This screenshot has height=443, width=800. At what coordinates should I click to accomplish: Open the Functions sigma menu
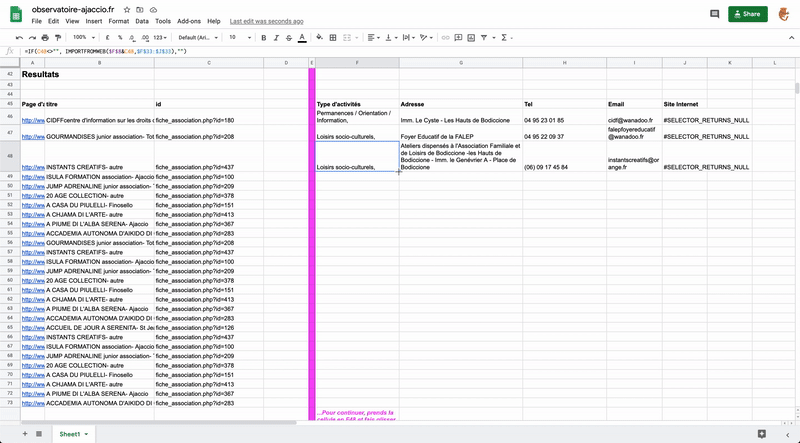click(506, 38)
